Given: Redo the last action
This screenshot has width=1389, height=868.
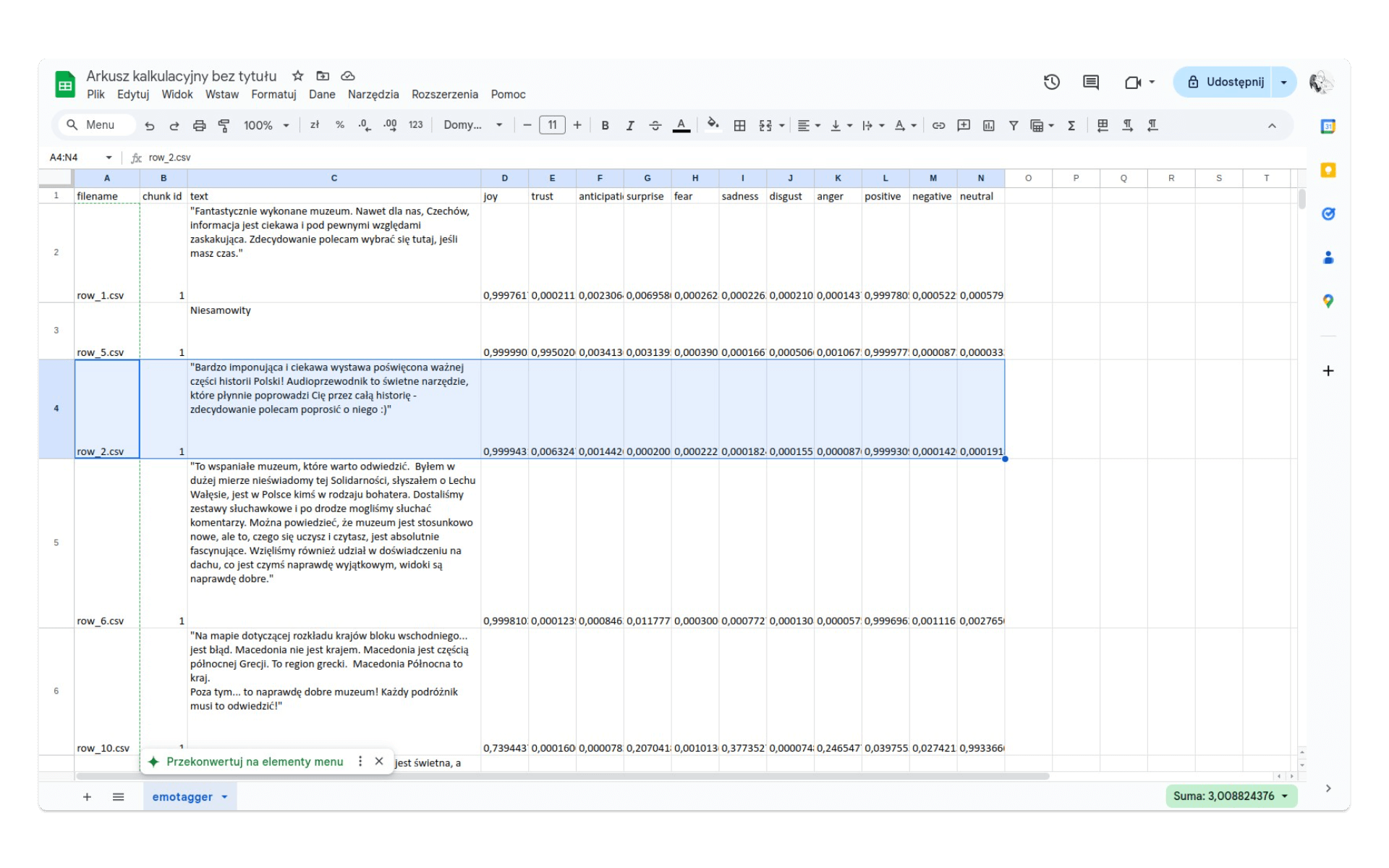Looking at the screenshot, I should coord(174,126).
